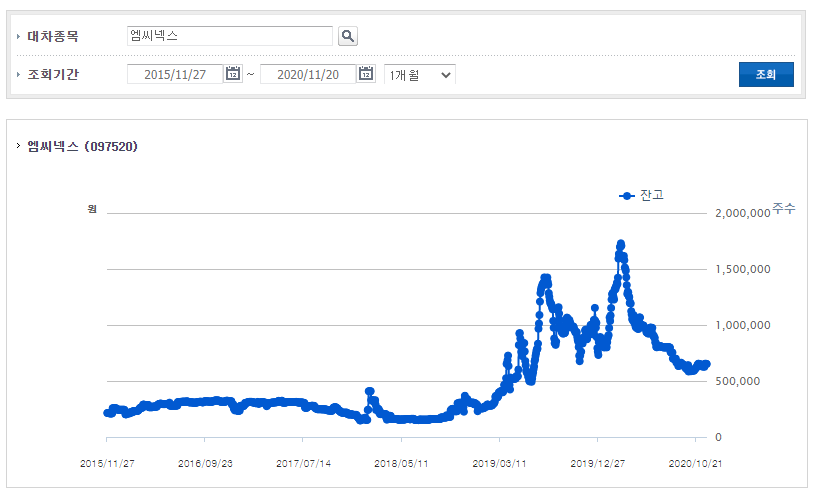Click the 조회 search button
814x496 pixels.
click(x=766, y=74)
